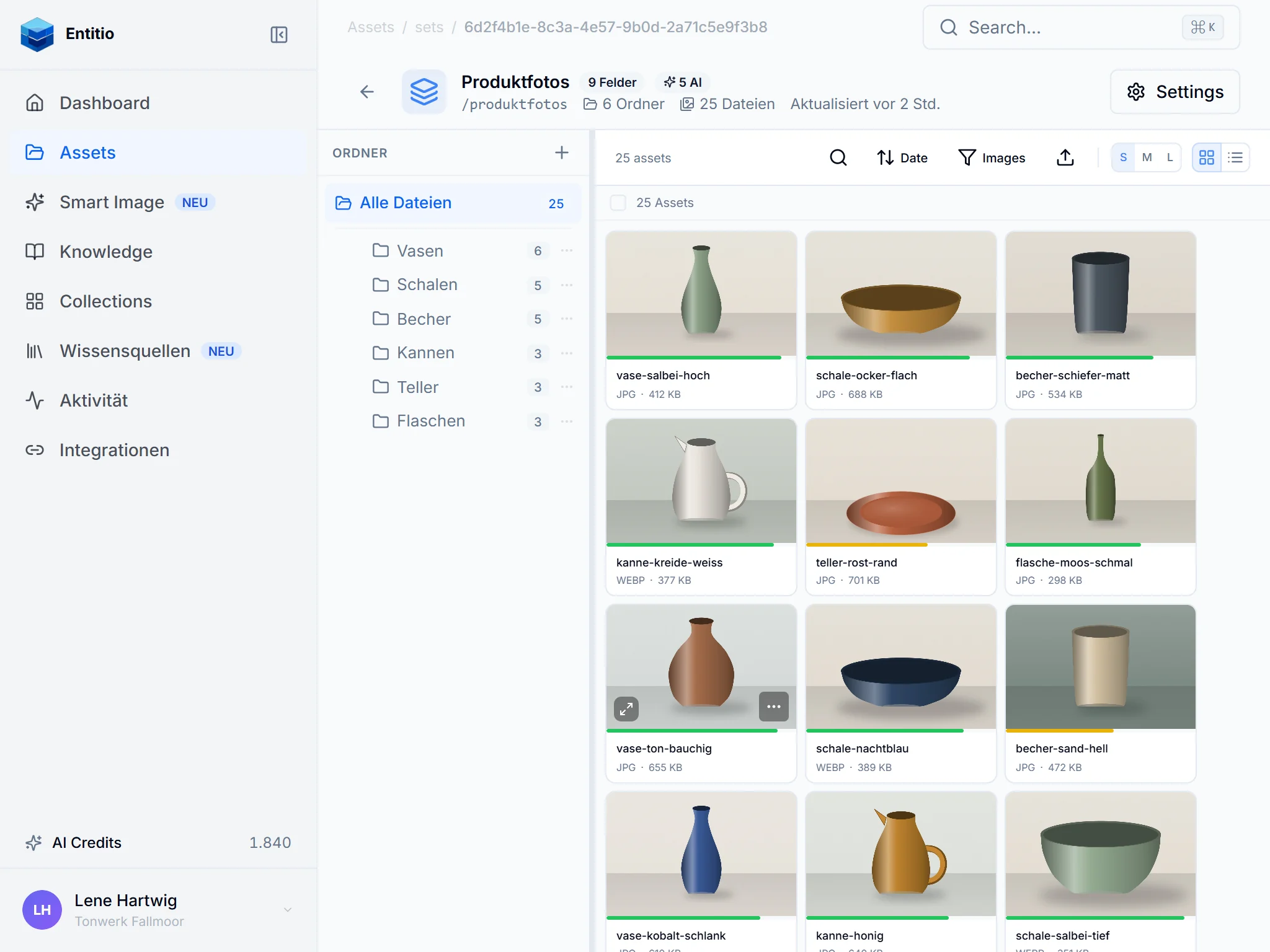Open the Settings button

(1175, 92)
